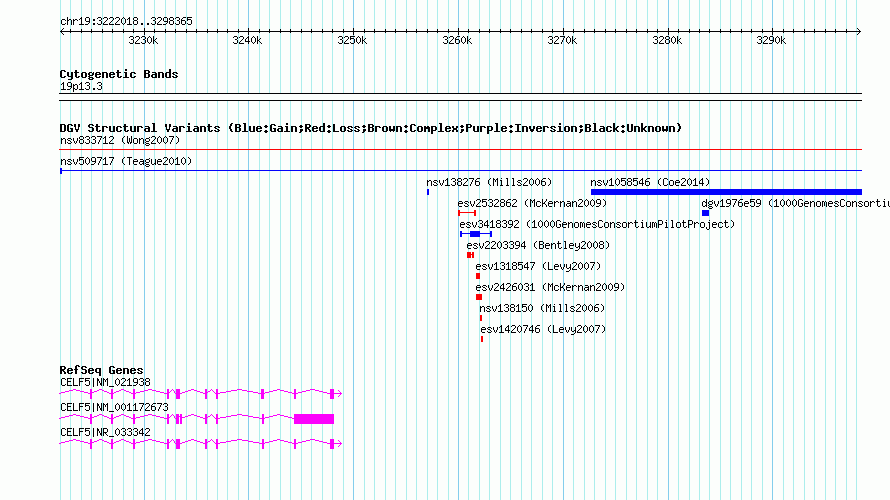Select the CELF5 NM_021938 transcript glyph
Image resolution: width=890 pixels, height=500 pixels.
click(200, 393)
